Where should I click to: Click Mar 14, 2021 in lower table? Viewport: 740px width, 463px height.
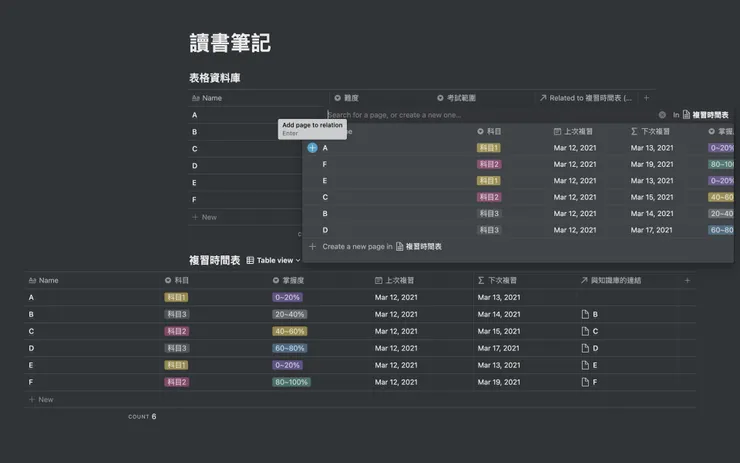pyautogui.click(x=499, y=314)
